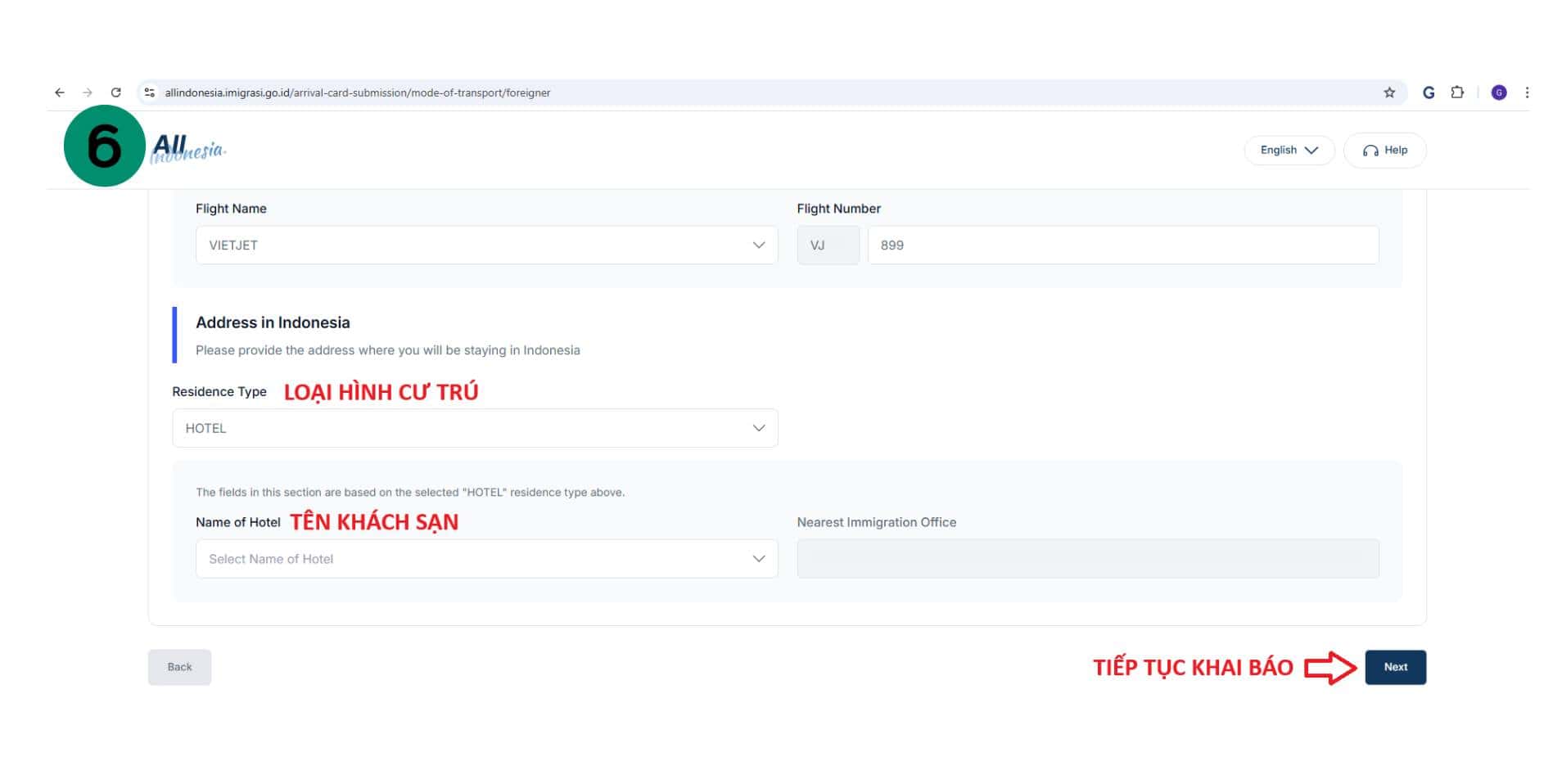Click the Help button with headset
Image resolution: width=1553 pixels, height=784 pixels.
pyautogui.click(x=1384, y=151)
